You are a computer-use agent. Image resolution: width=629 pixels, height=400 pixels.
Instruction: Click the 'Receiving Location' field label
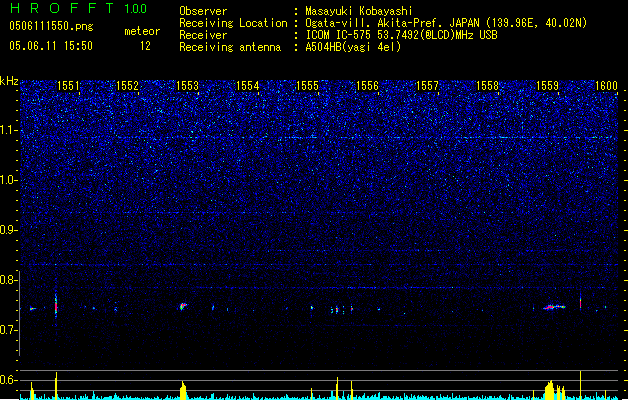tap(233, 23)
